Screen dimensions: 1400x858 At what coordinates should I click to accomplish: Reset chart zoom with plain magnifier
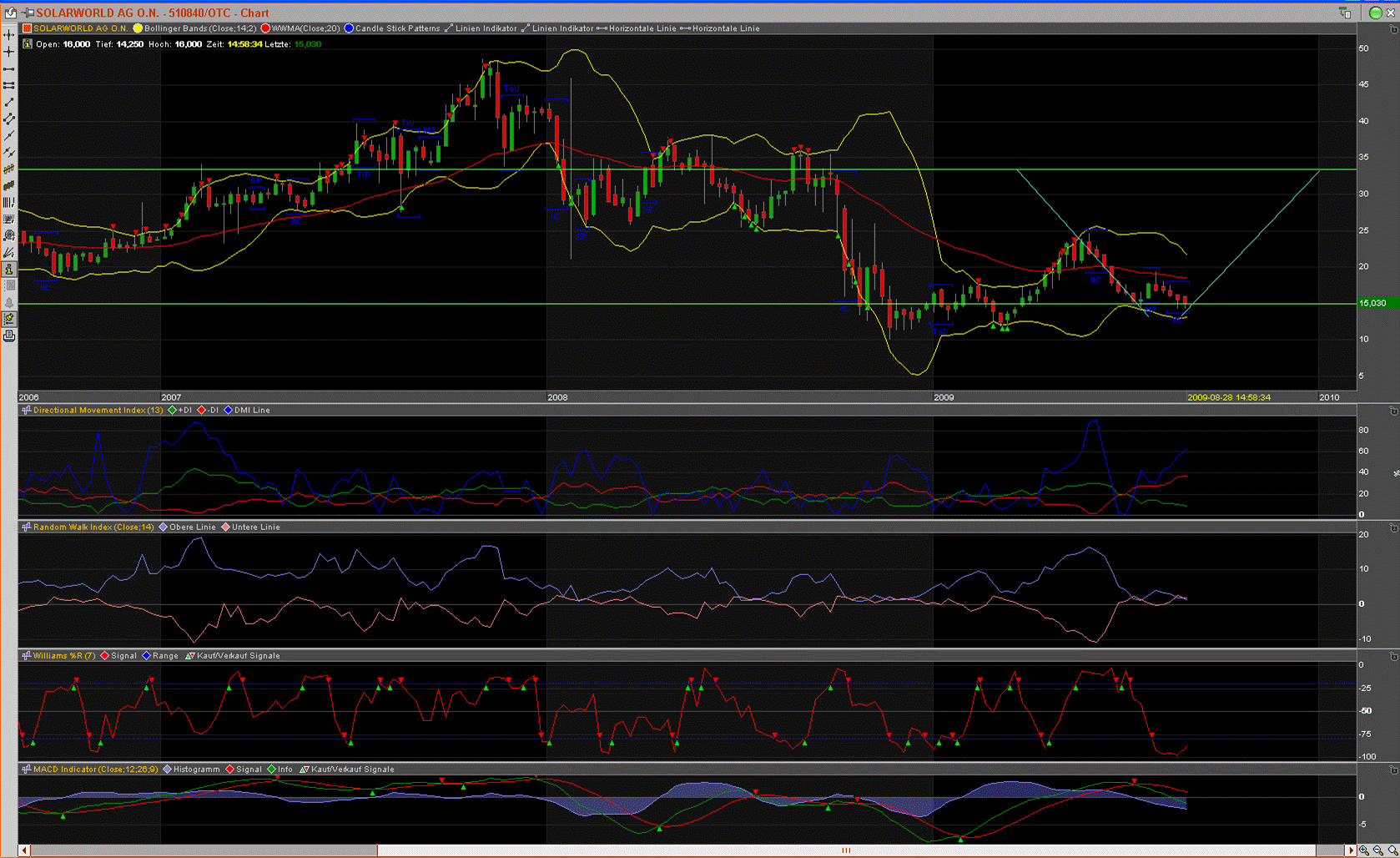tap(1392, 850)
